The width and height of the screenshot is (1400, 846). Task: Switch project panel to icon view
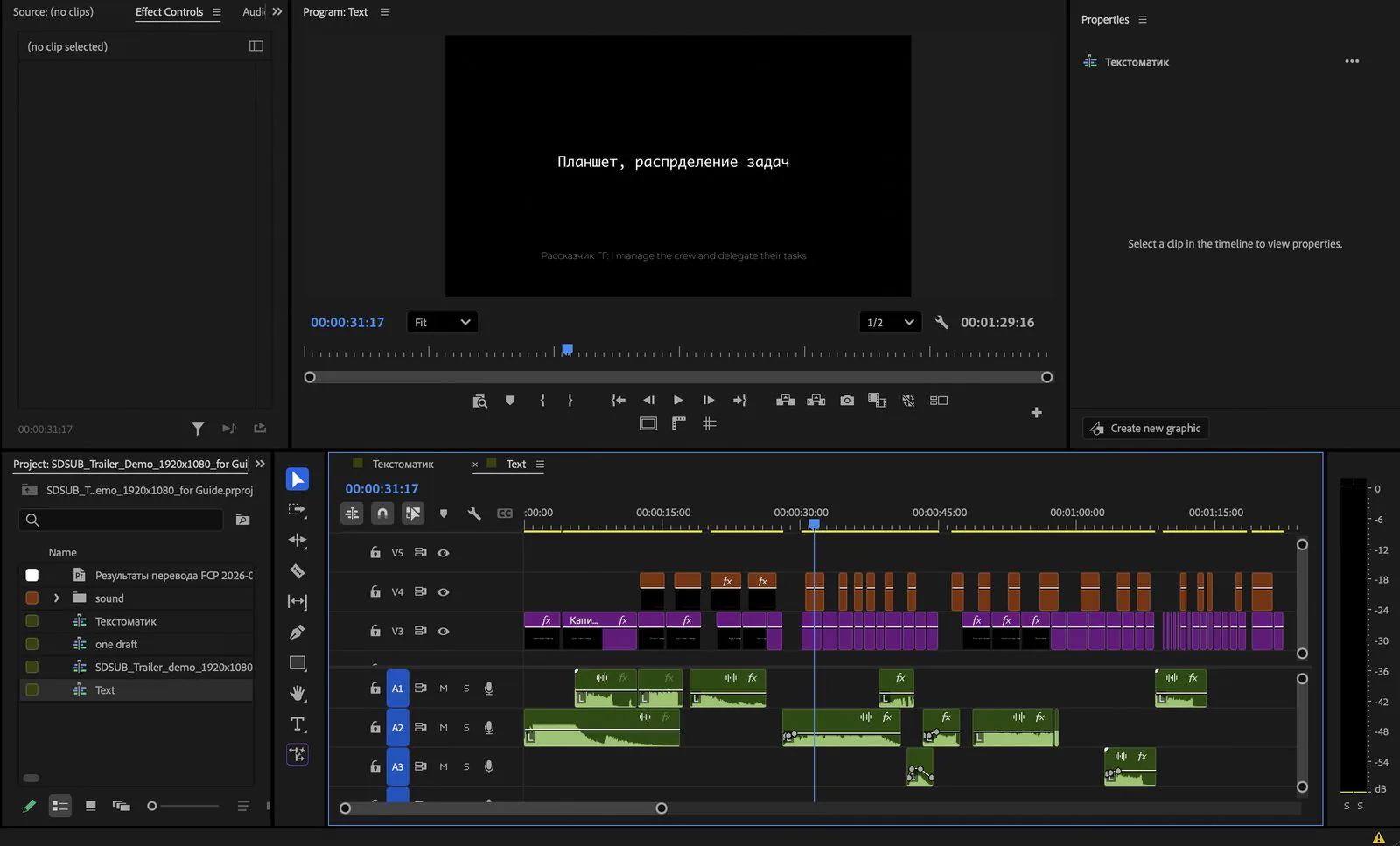[x=90, y=806]
